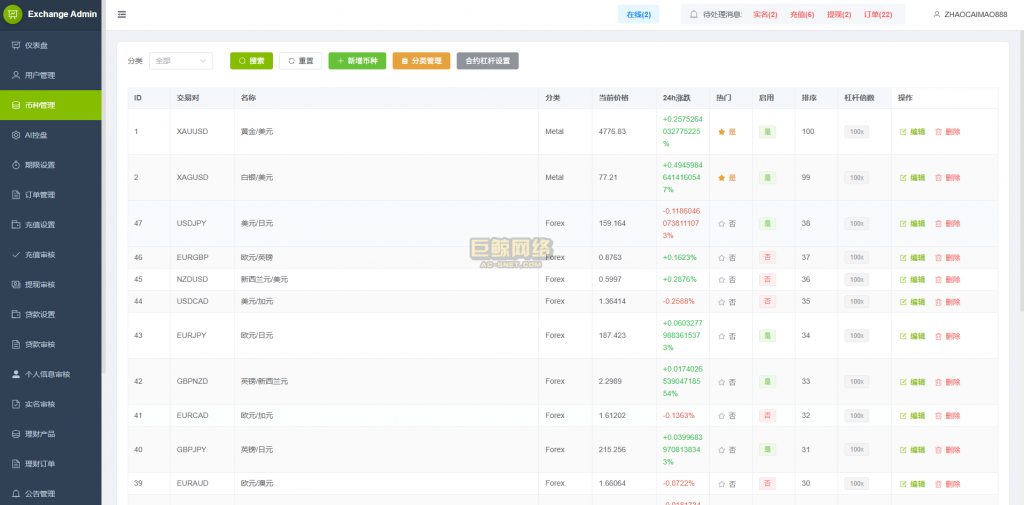Open 用户管理 via its person icon
The height and width of the screenshot is (505, 1024).
[x=16, y=75]
